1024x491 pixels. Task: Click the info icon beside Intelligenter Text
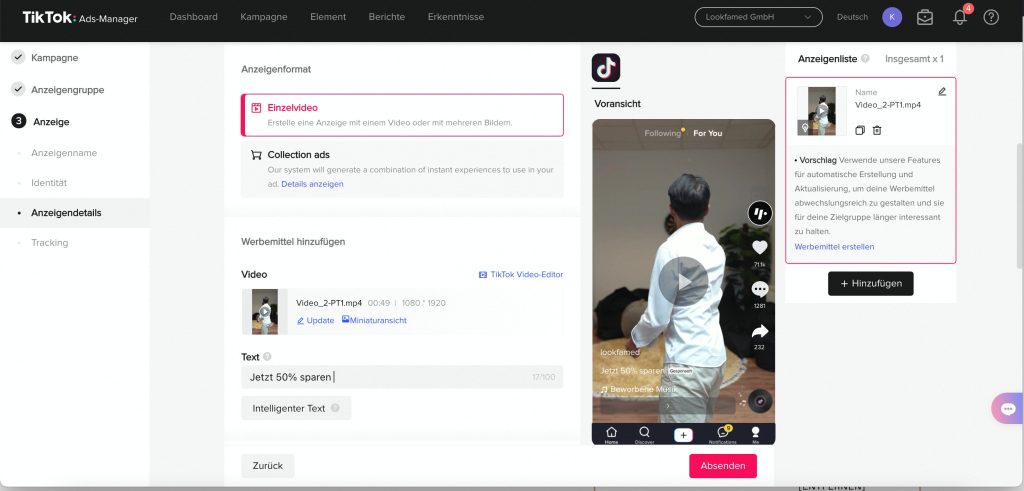pos(335,408)
